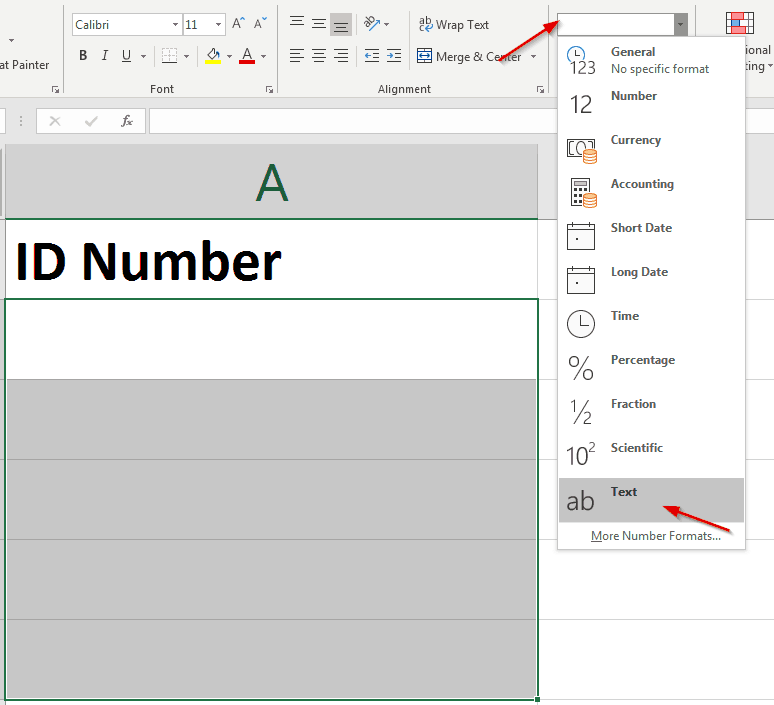Open Font Color dropdown arrow
Screen dimensions: 774x705
pyautogui.click(x=264, y=56)
